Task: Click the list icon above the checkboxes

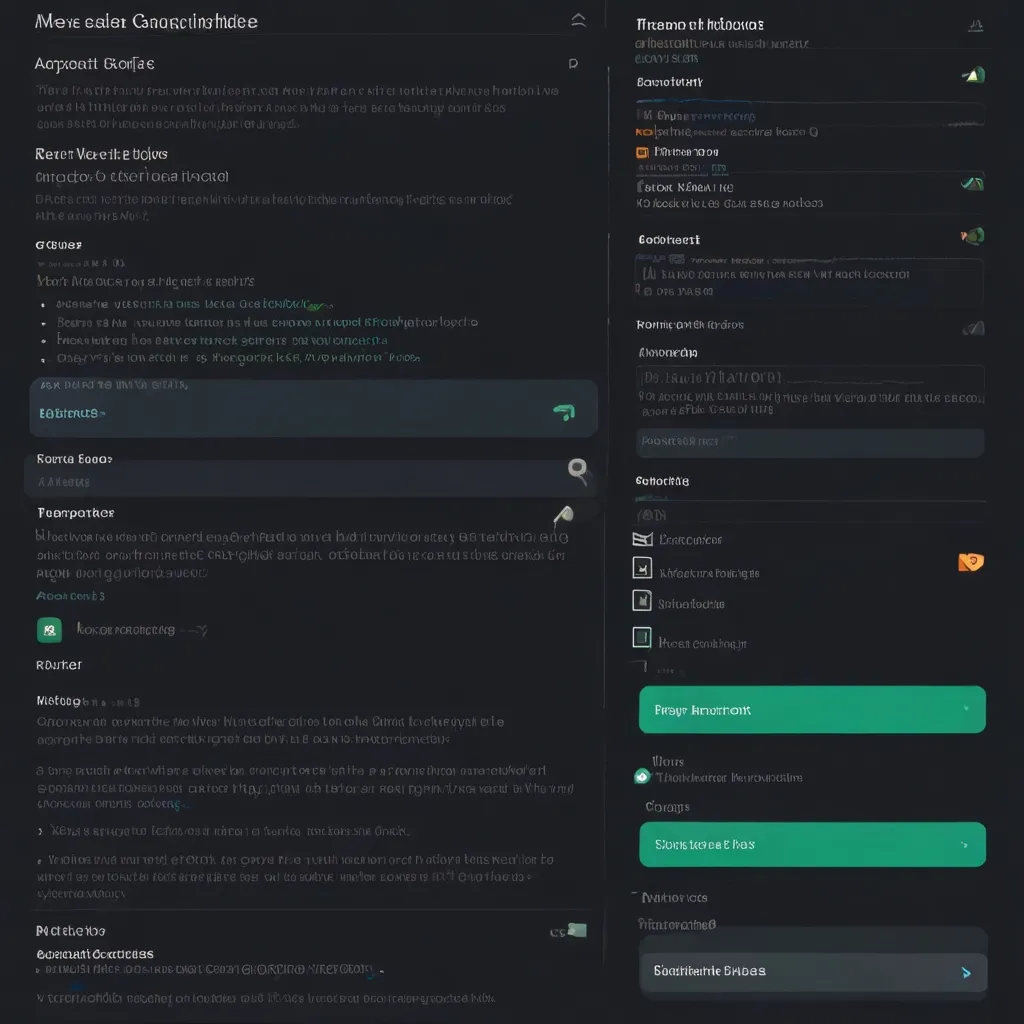Action: point(642,539)
